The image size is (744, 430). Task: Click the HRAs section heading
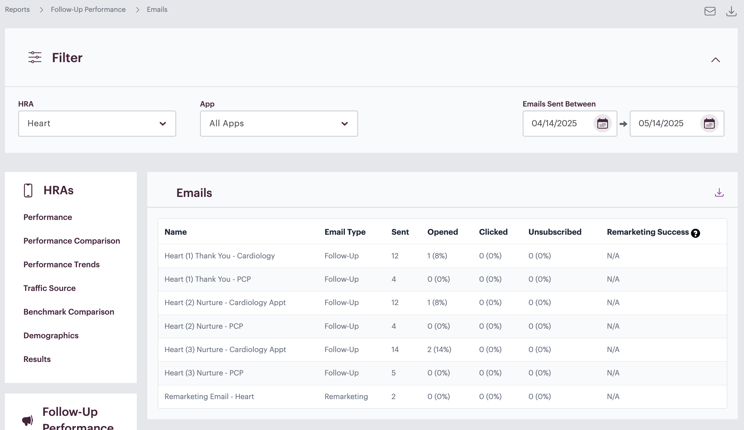coord(58,190)
